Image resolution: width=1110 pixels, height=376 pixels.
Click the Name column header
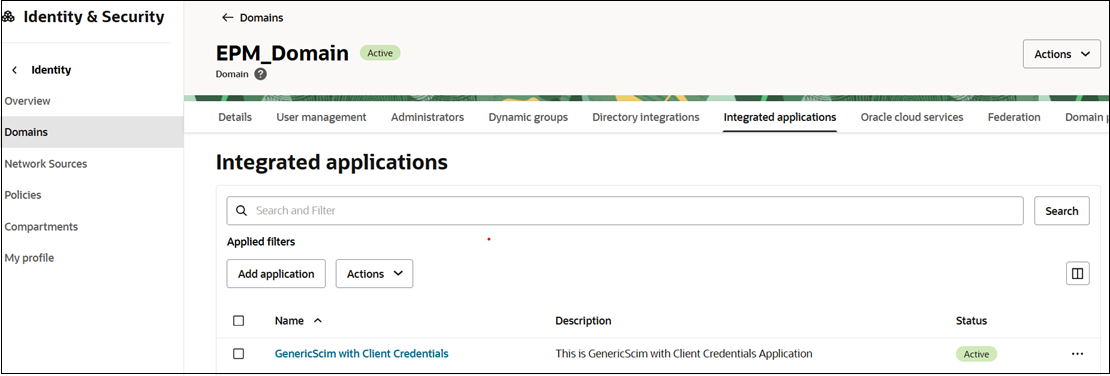(x=289, y=321)
